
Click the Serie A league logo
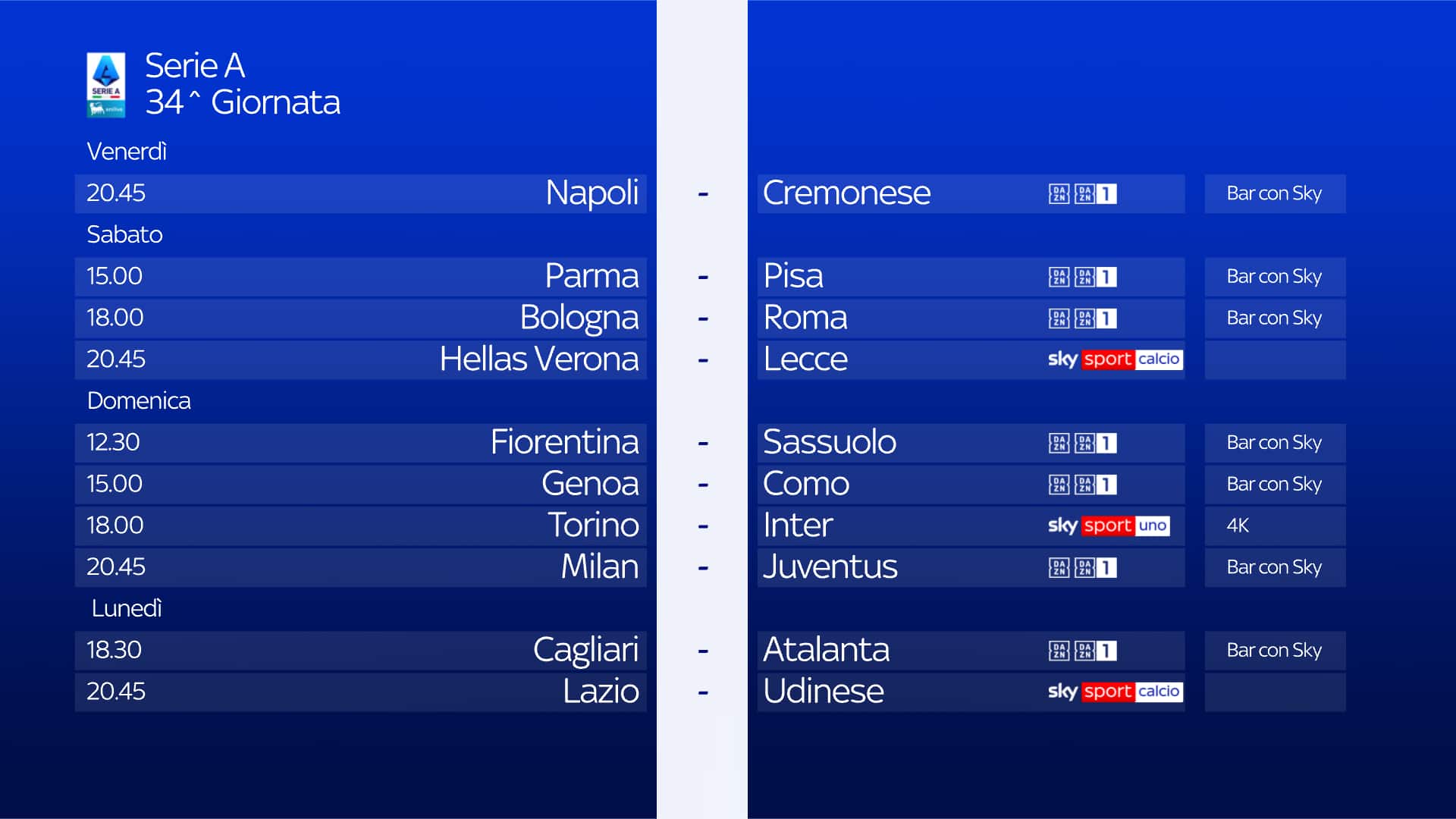pos(105,84)
